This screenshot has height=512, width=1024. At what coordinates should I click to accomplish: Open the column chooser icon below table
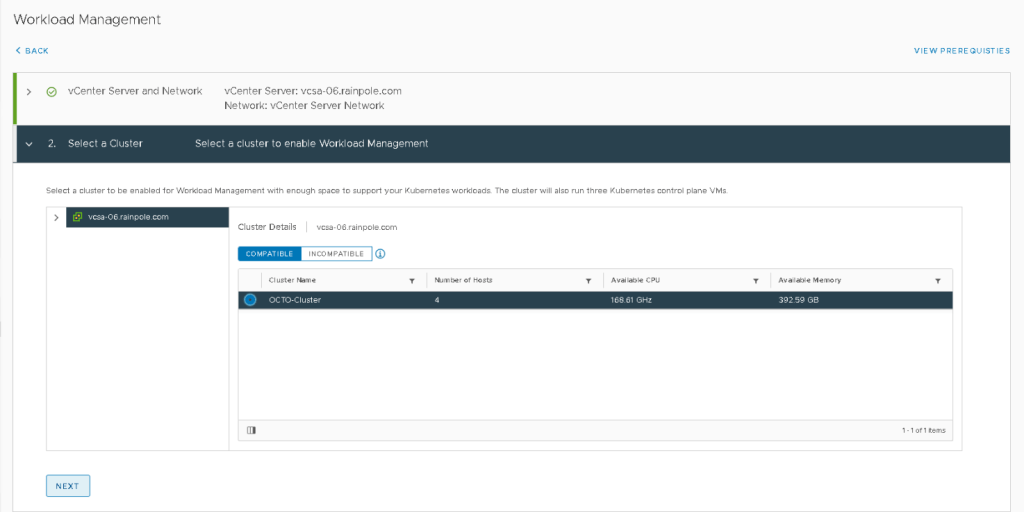[x=251, y=431]
